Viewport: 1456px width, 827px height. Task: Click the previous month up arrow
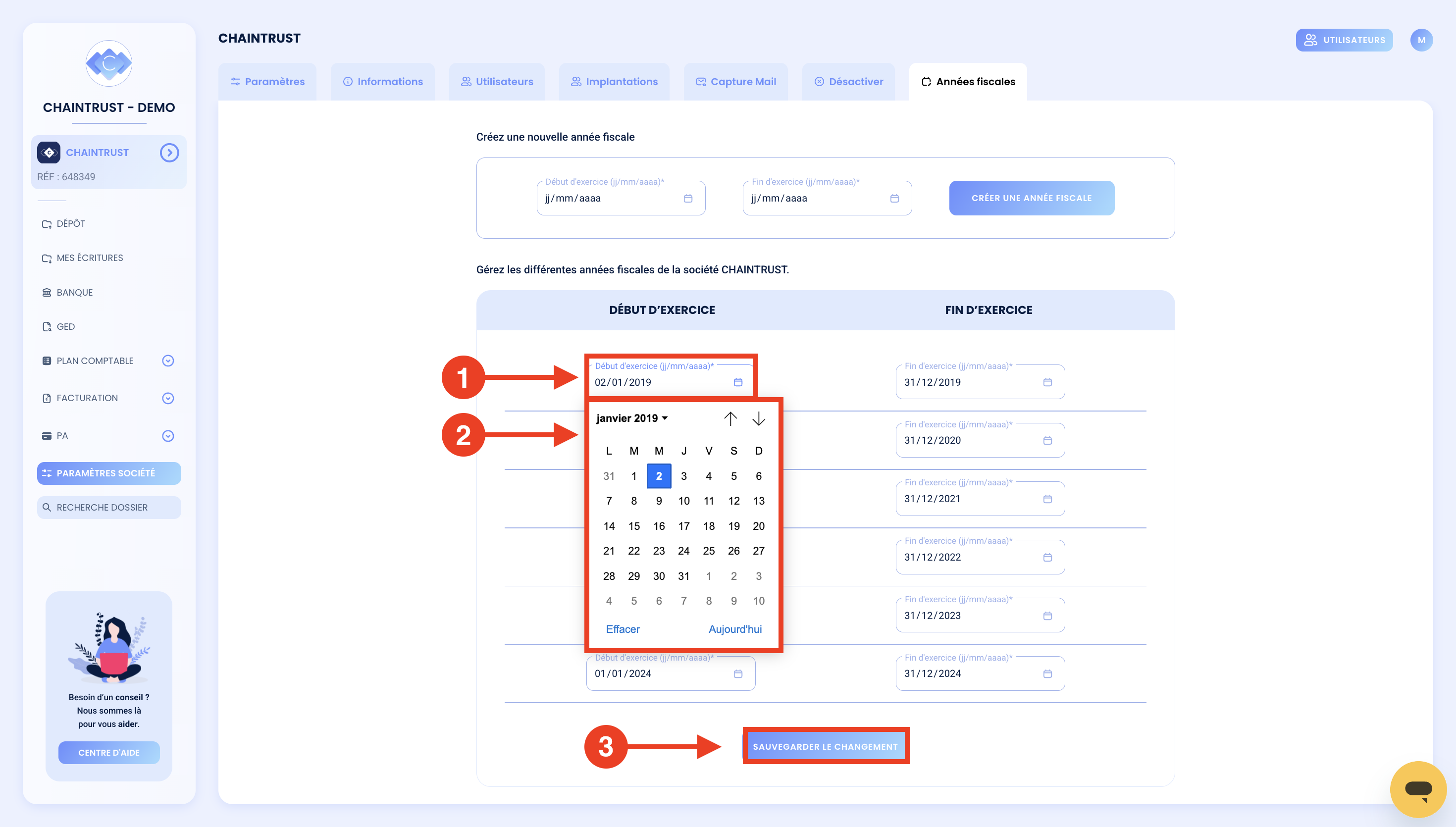[x=730, y=418]
